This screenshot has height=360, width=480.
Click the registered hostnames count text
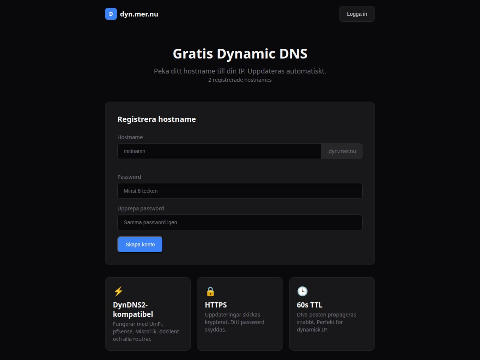pyautogui.click(x=240, y=80)
